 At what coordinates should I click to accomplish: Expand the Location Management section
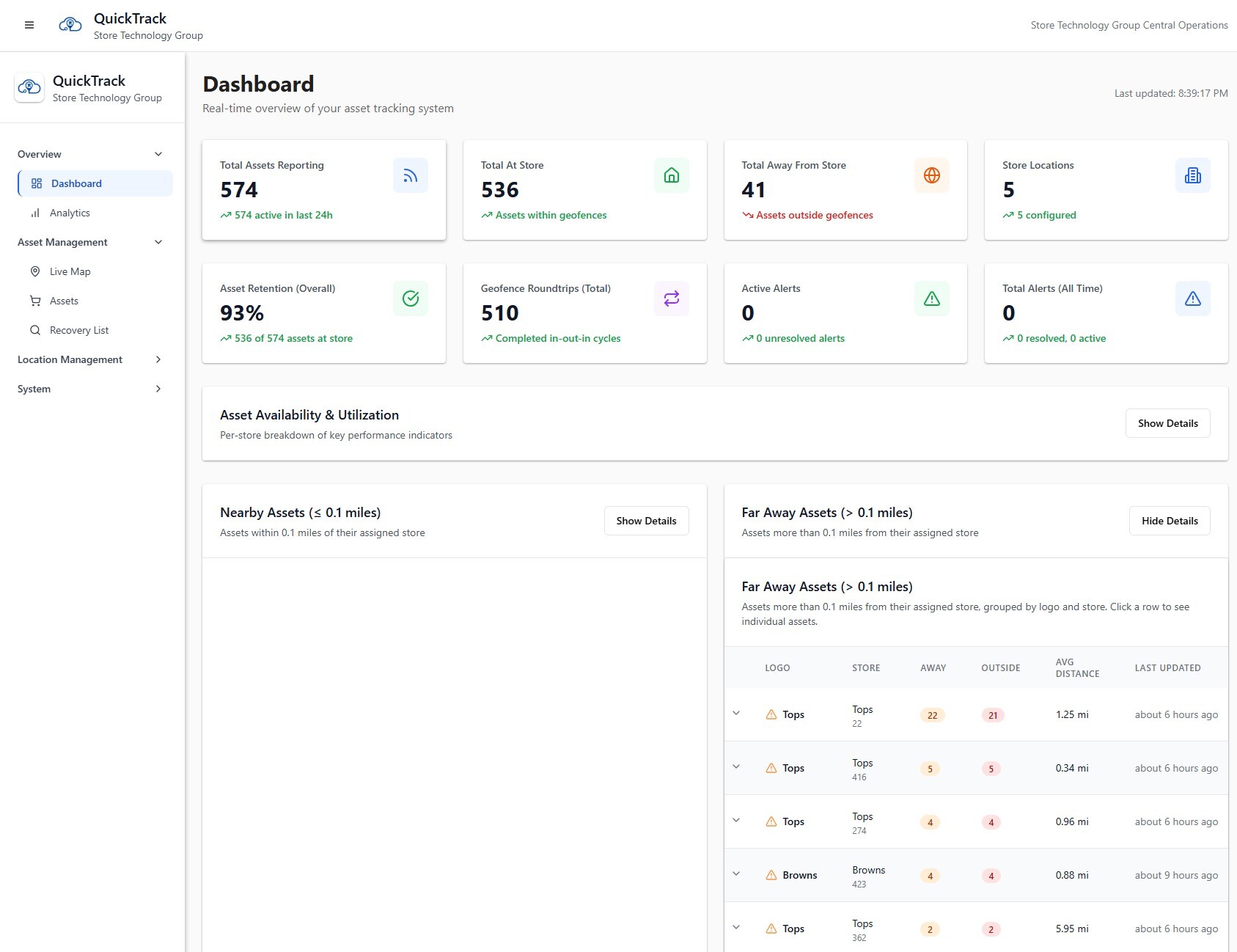pyautogui.click(x=158, y=359)
